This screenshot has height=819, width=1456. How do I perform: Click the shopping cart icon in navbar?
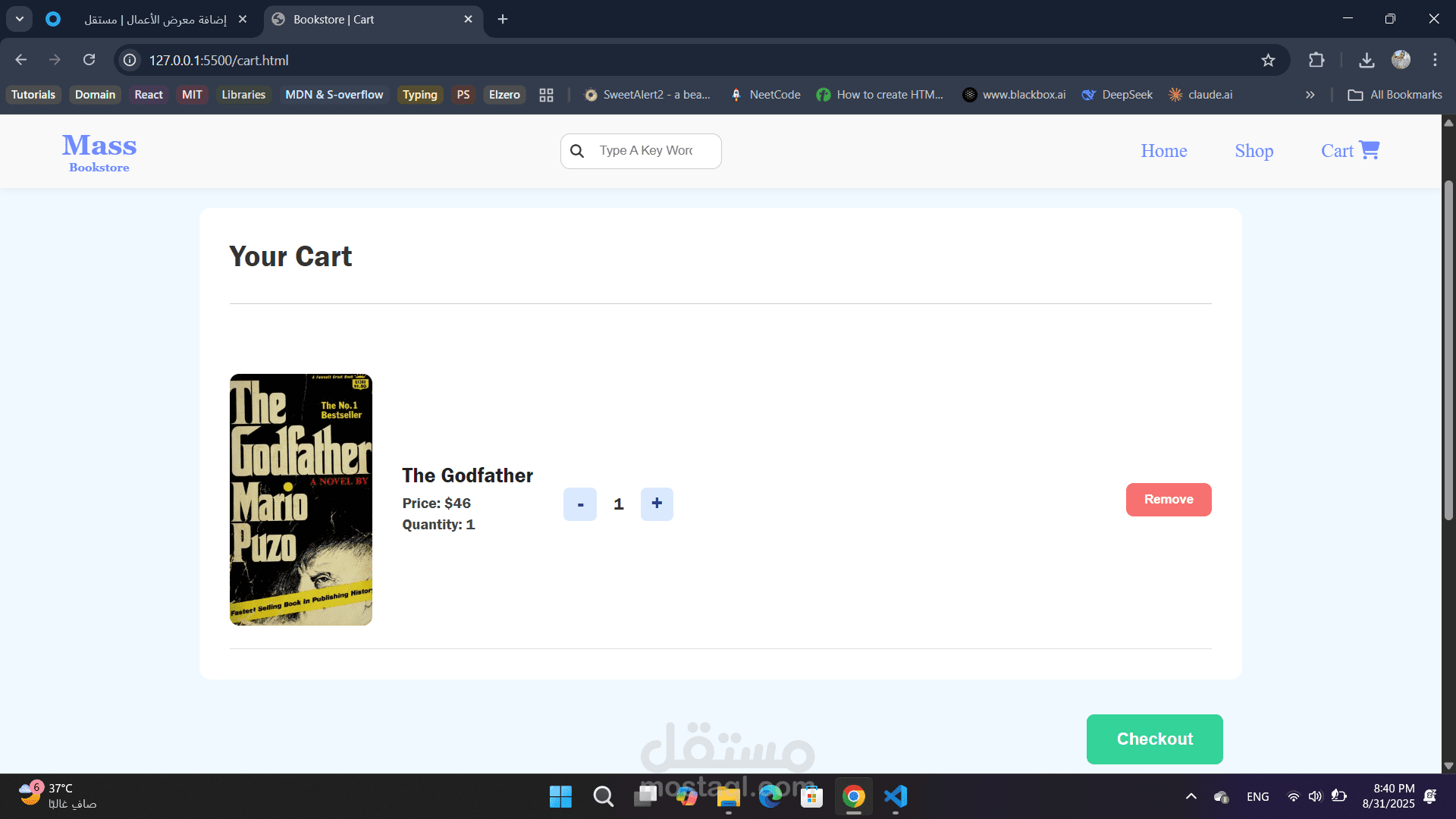tap(1369, 150)
